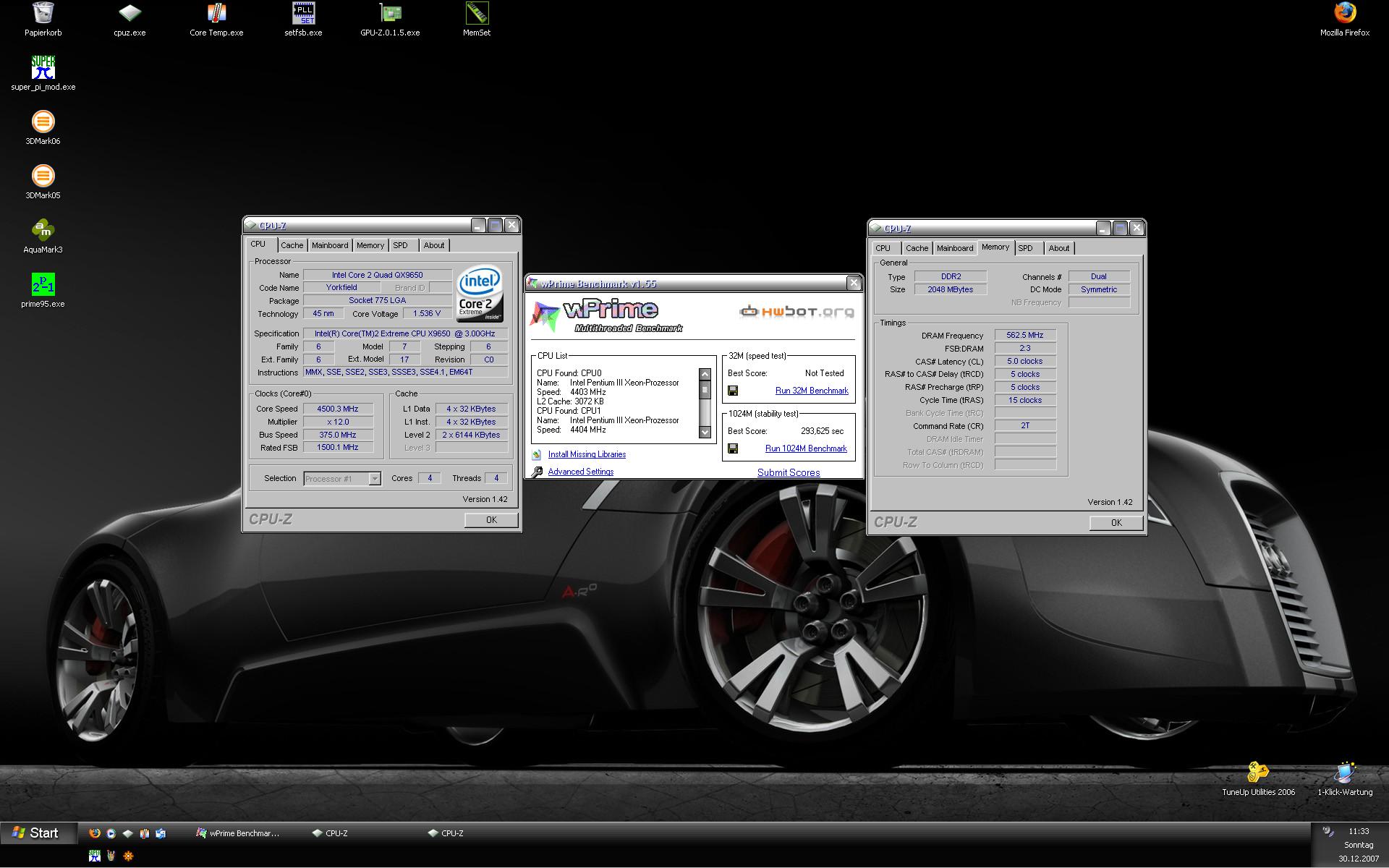Click the Multiplier value x 12.0
The height and width of the screenshot is (868, 1389).
(x=338, y=422)
